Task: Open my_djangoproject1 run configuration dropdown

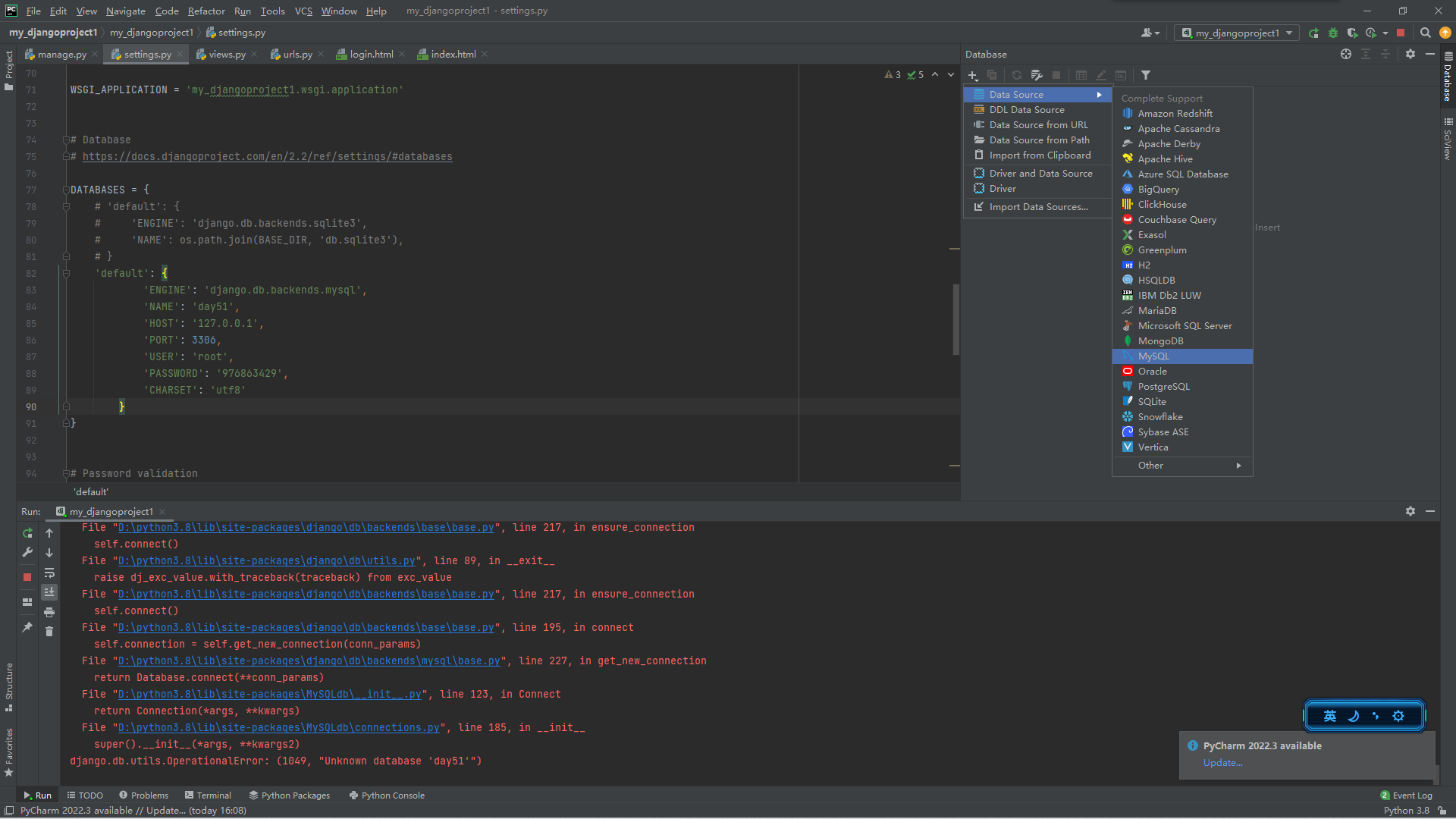Action: click(x=1237, y=33)
